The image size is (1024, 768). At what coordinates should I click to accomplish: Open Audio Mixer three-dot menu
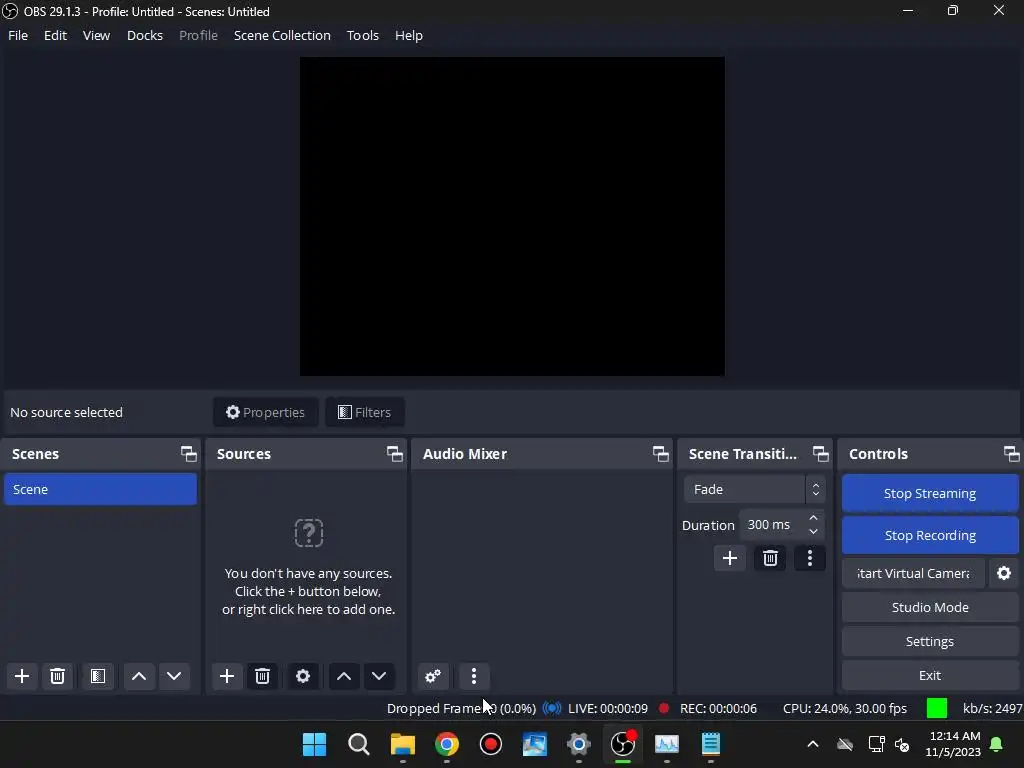(474, 676)
